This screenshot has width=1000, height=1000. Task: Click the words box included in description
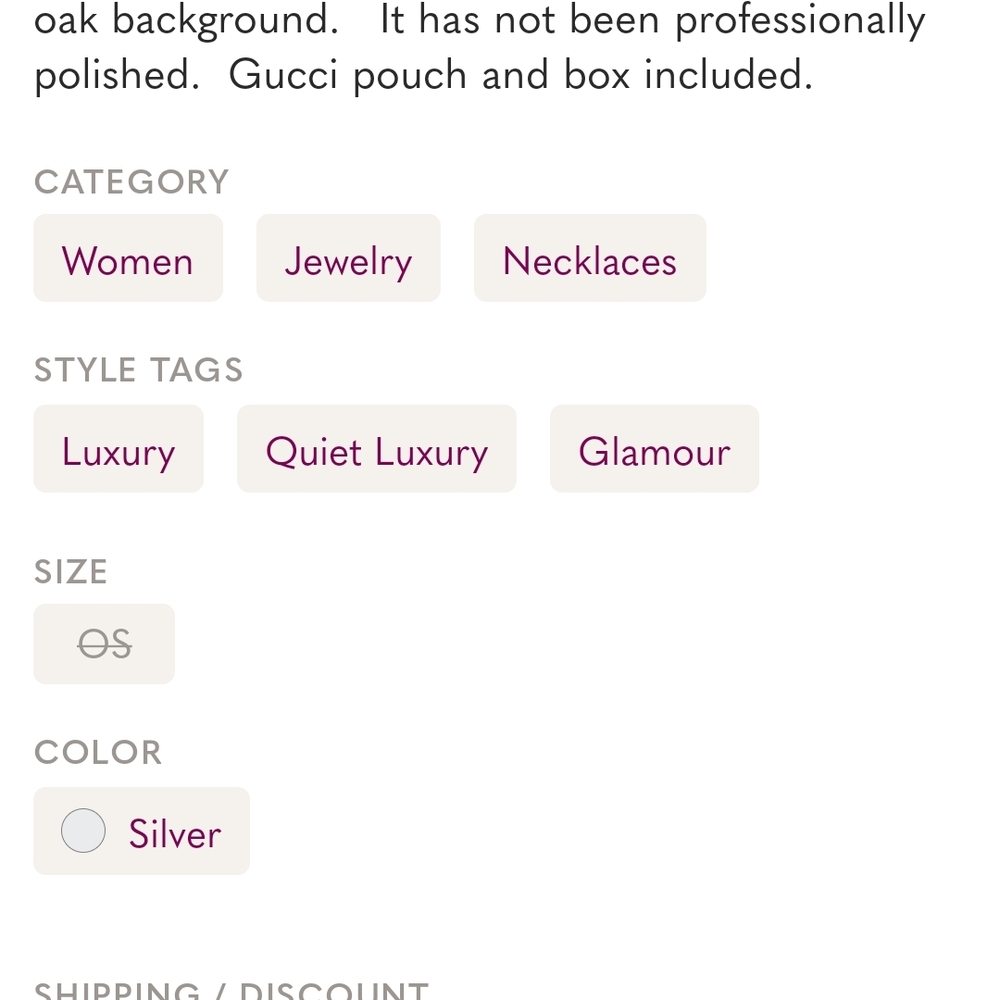[x=689, y=75]
